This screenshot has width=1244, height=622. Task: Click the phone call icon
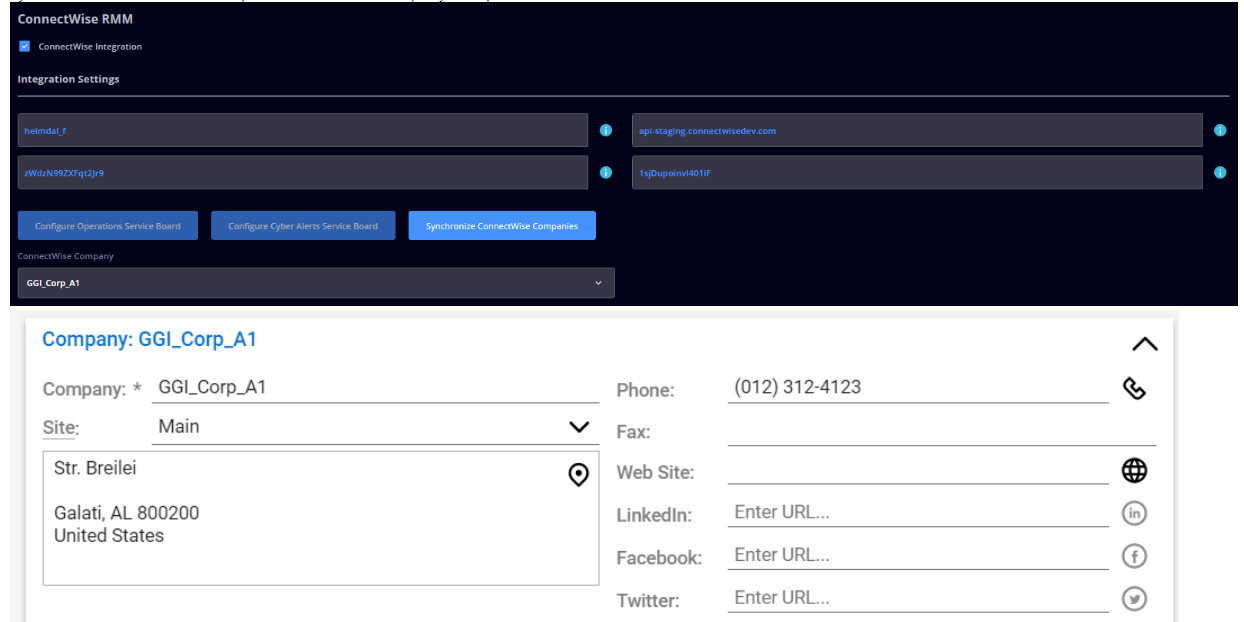click(x=1135, y=388)
